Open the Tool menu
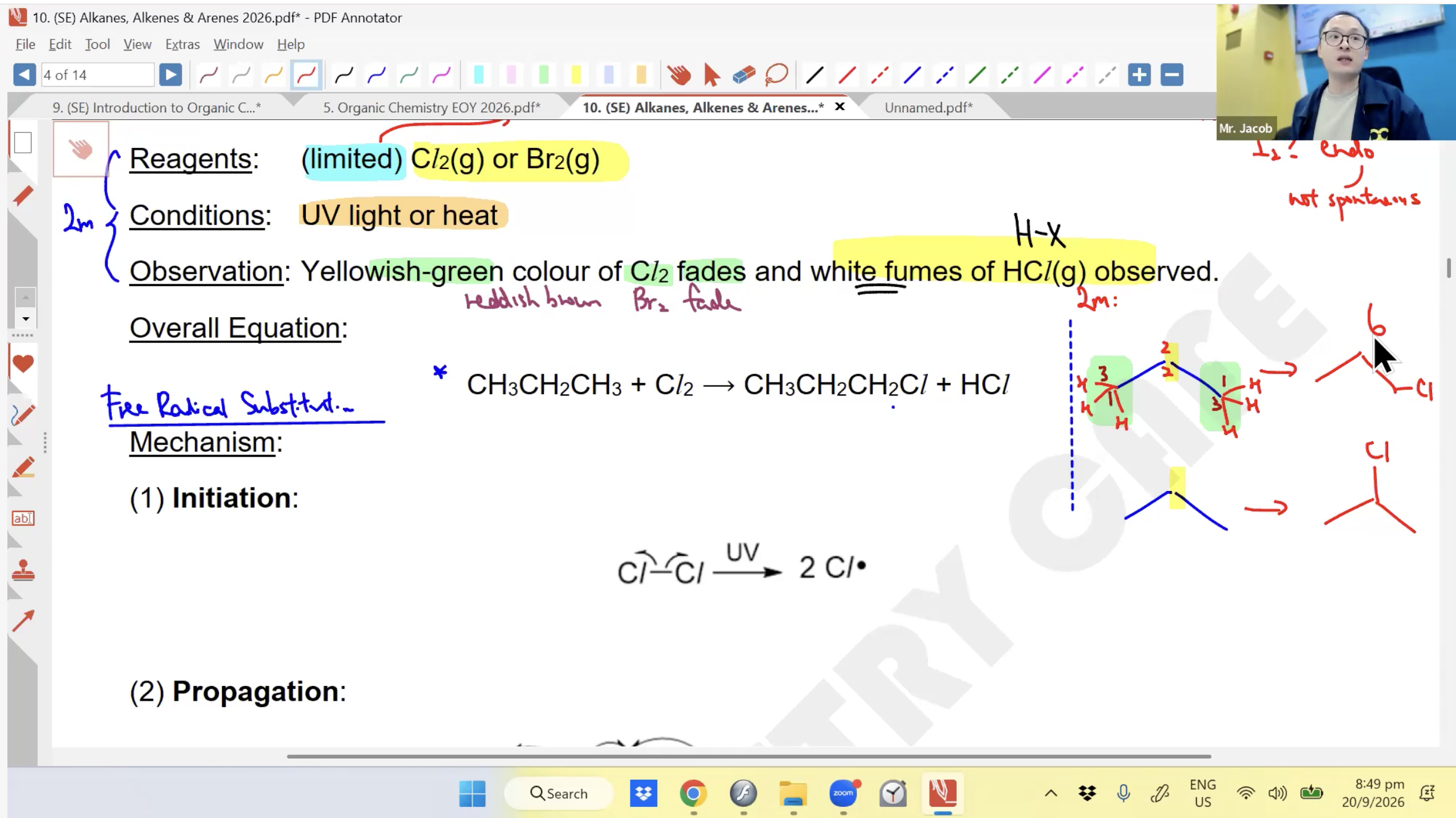 click(97, 44)
